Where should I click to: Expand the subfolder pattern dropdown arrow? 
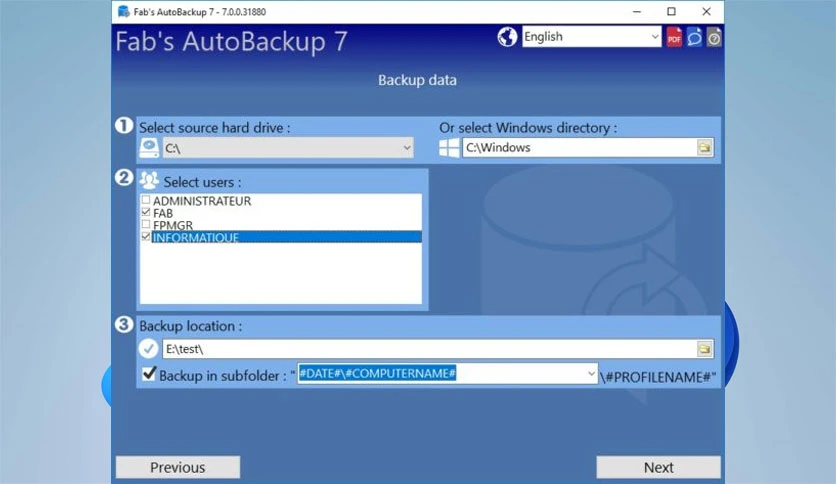[591, 374]
